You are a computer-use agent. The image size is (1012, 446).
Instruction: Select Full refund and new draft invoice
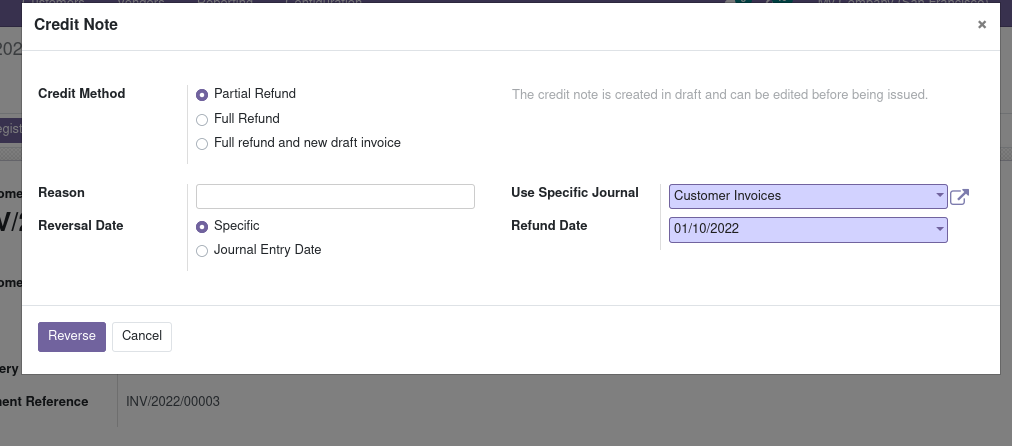202,143
